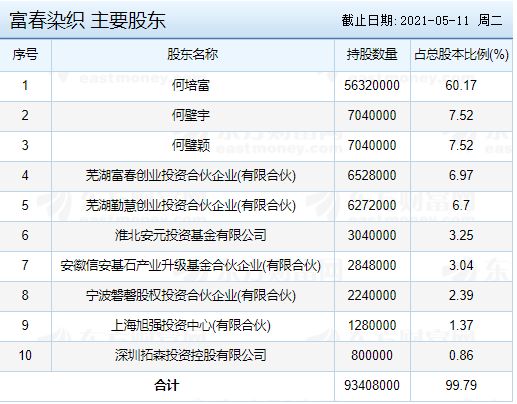Select 安徽信安基石产业升级基金合伙企业(有限合伙)
The height and width of the screenshot is (404, 517).
[x=191, y=265]
